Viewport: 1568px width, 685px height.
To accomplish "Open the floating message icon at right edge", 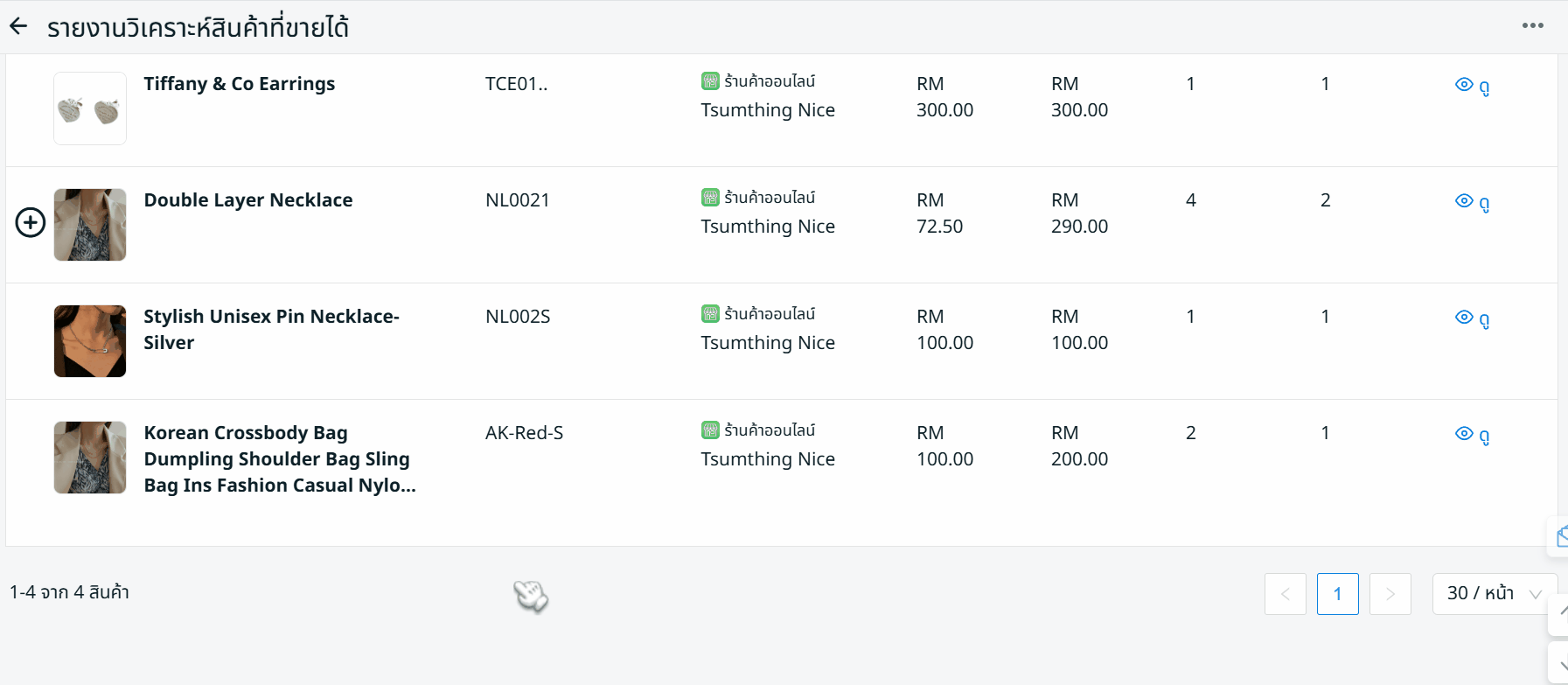I will point(1560,535).
